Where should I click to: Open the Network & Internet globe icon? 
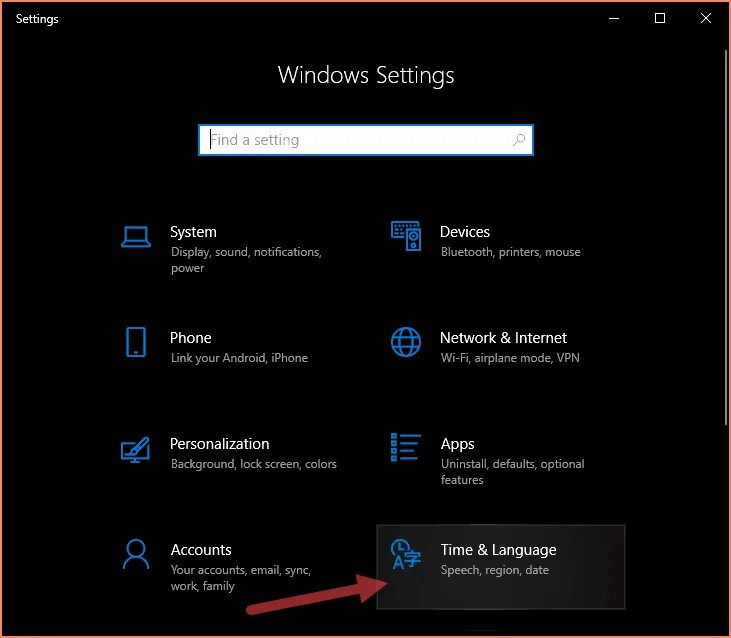(x=406, y=342)
